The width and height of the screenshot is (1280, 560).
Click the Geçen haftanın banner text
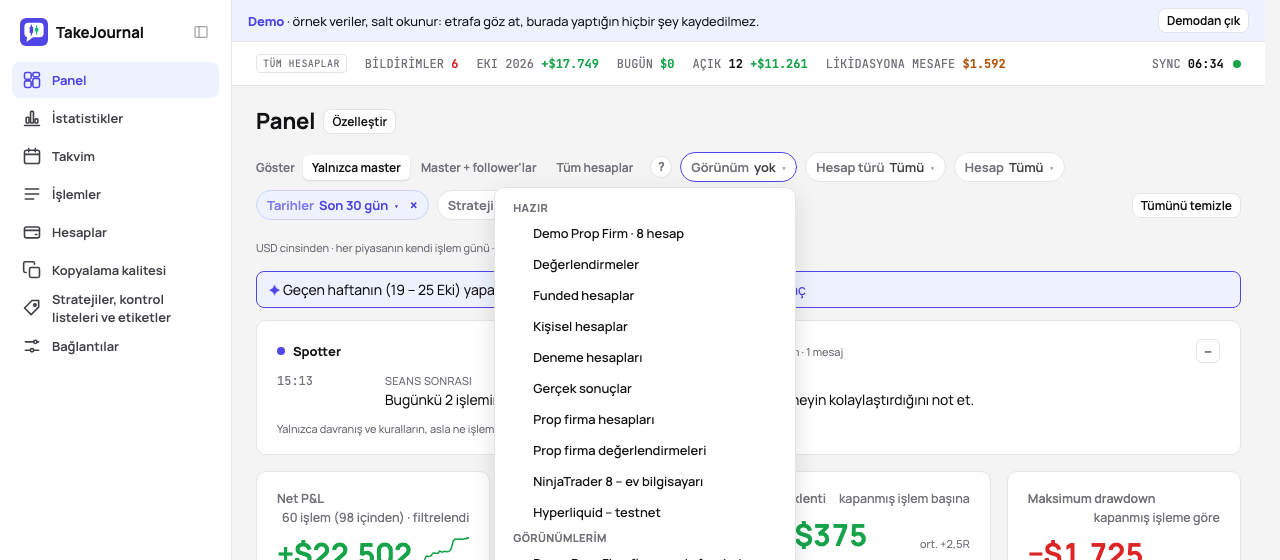tap(389, 290)
